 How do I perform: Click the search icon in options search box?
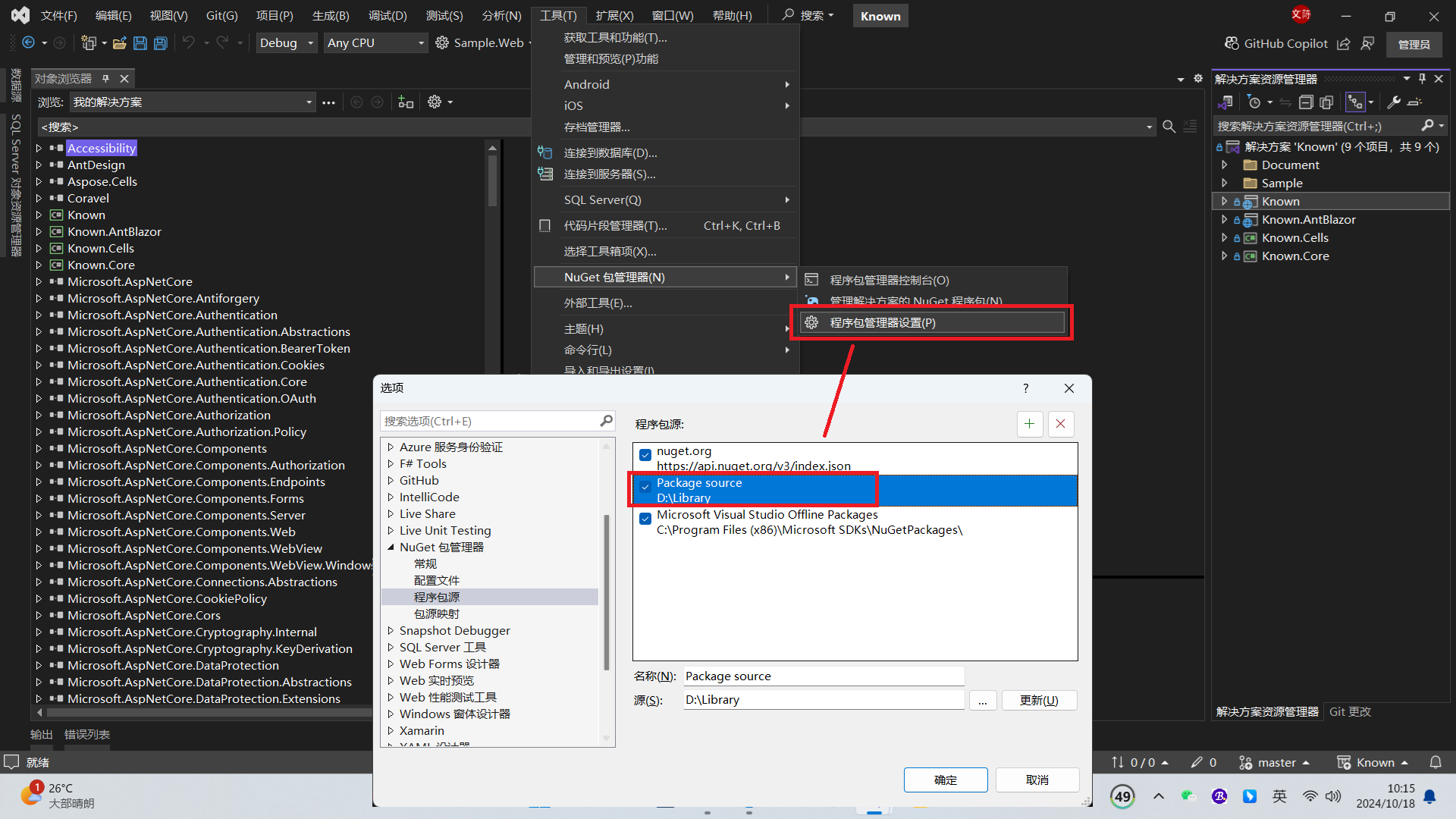pyautogui.click(x=606, y=421)
